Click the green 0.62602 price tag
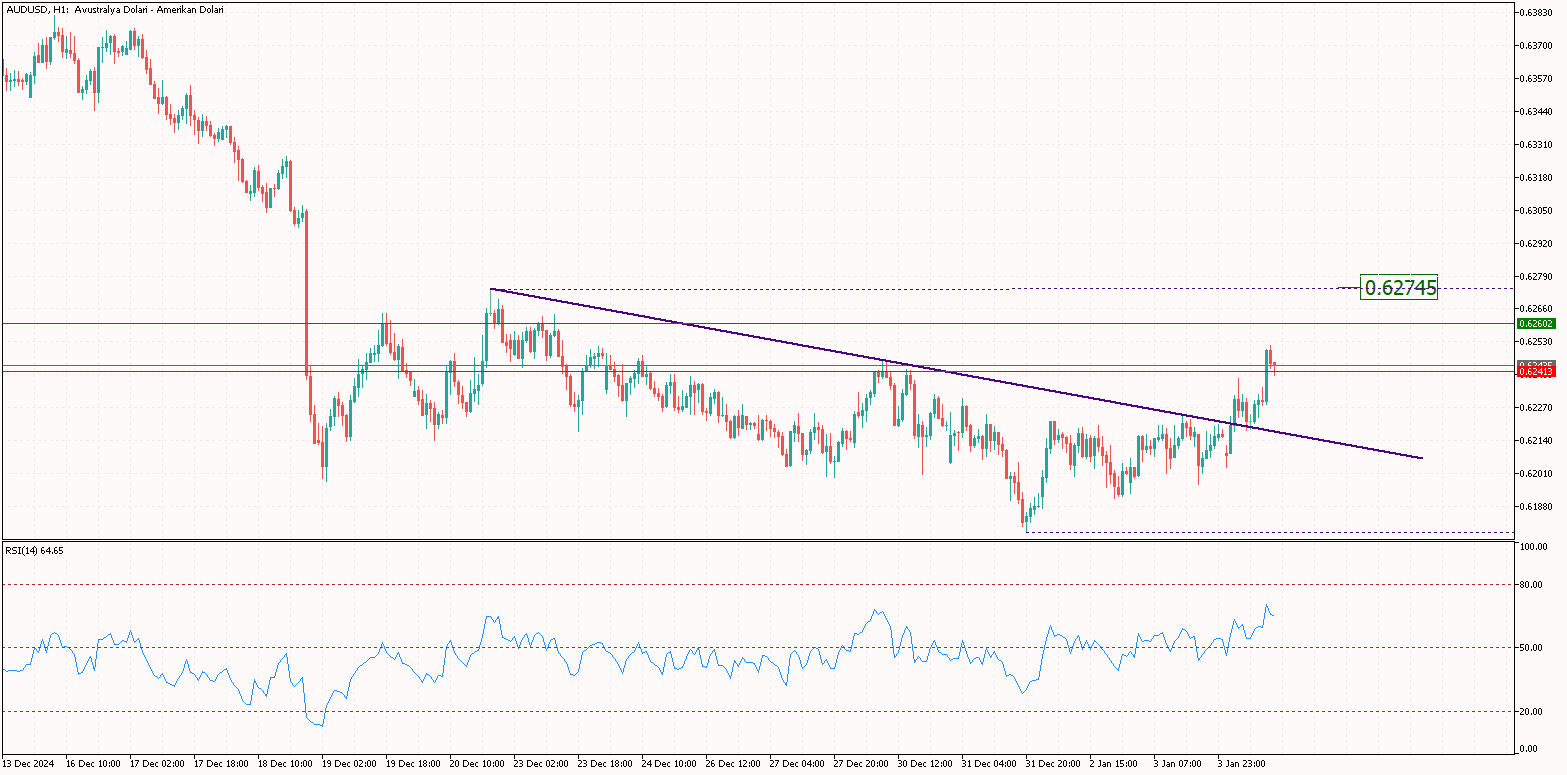Viewport: 1567px width, 775px height. click(1536, 324)
